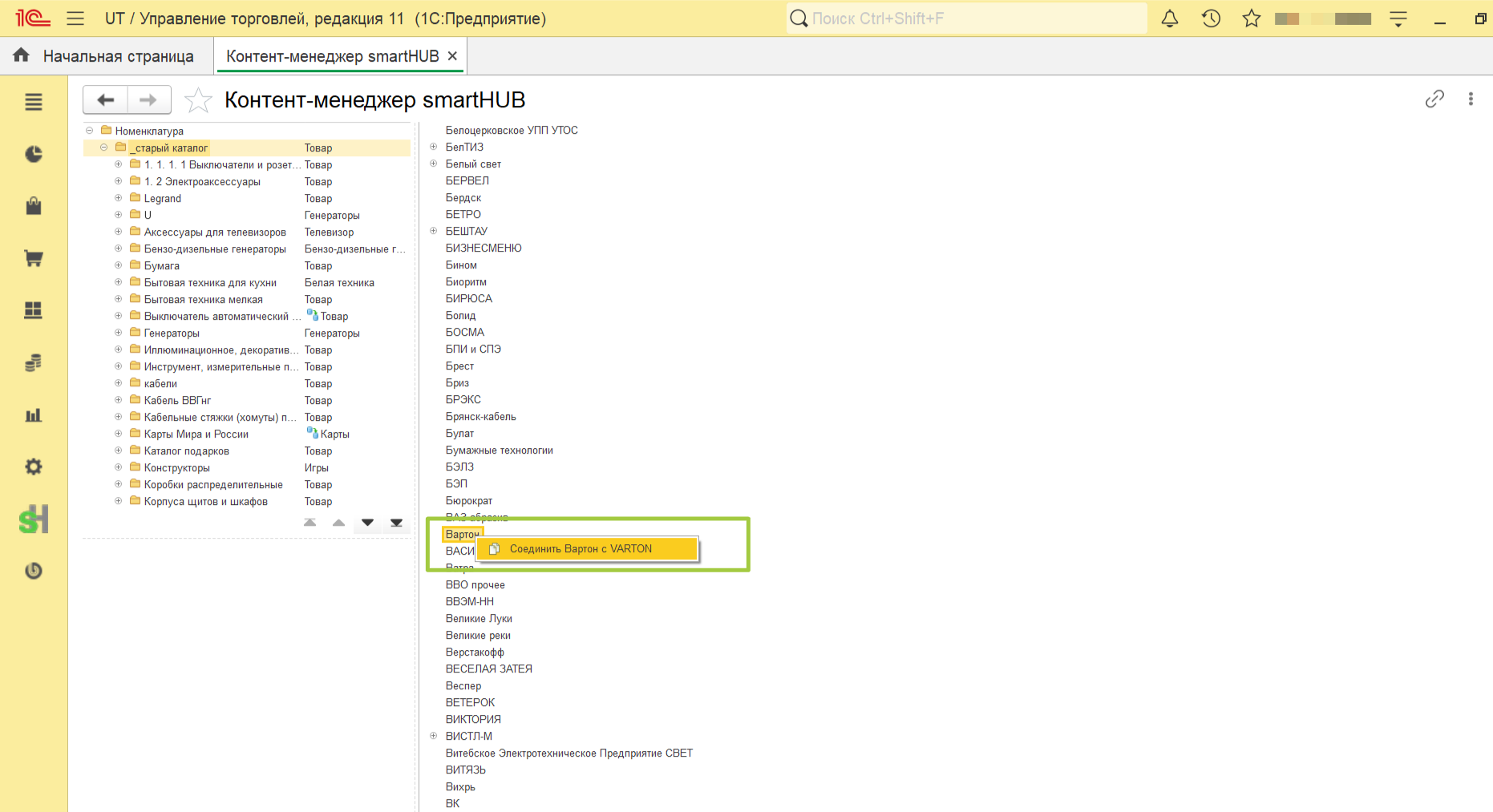This screenshot has height=812, width=1493.
Task: Select Верстакофф in manufacturers list
Action: (x=475, y=652)
